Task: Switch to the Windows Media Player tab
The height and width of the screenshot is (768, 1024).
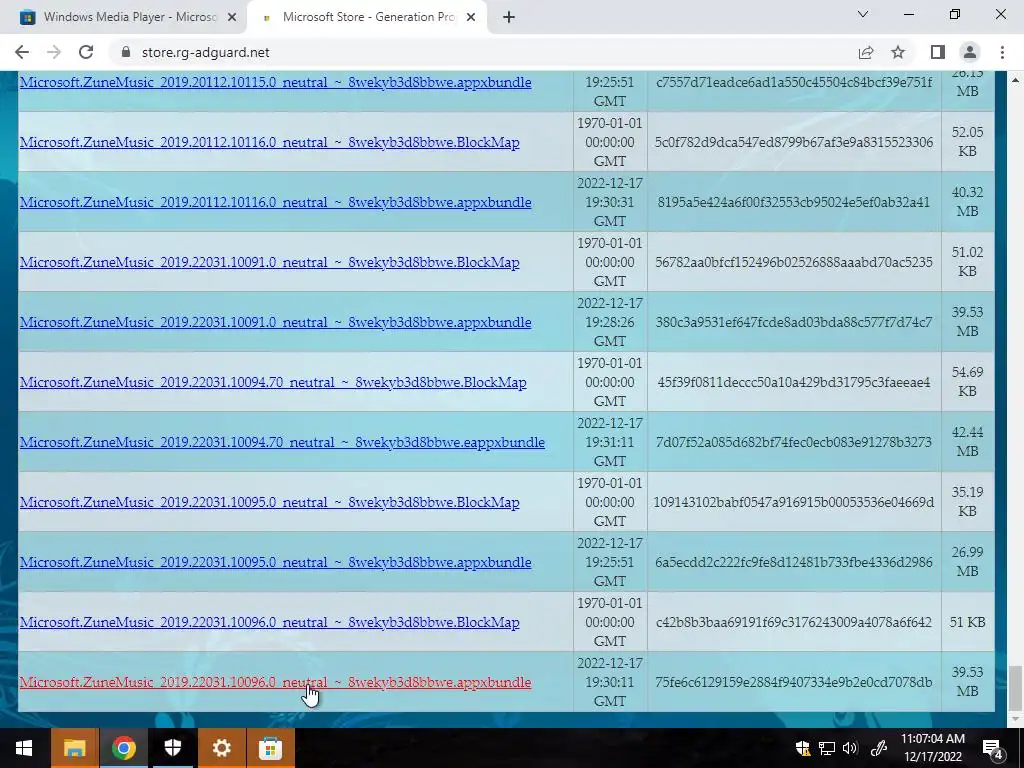Action: (124, 17)
